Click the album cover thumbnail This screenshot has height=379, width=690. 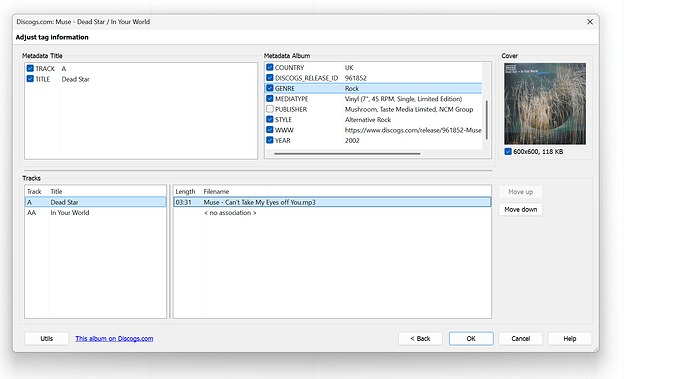[x=545, y=103]
